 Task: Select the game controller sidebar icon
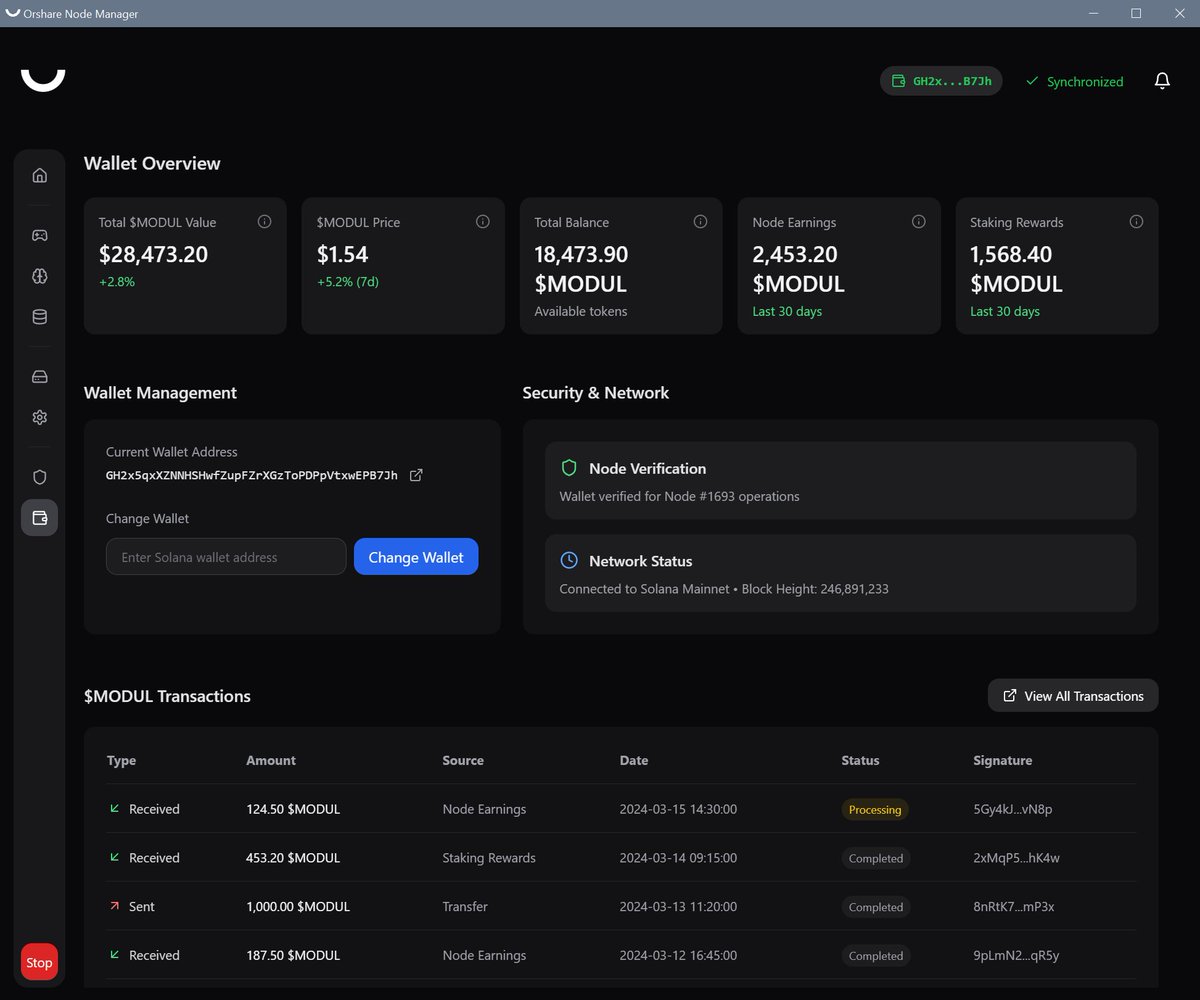pyautogui.click(x=40, y=235)
